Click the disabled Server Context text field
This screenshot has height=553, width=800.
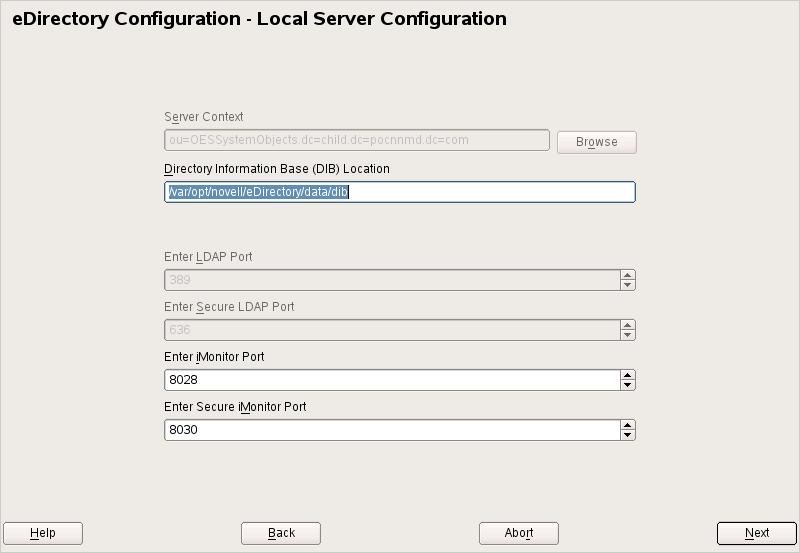coord(357,140)
